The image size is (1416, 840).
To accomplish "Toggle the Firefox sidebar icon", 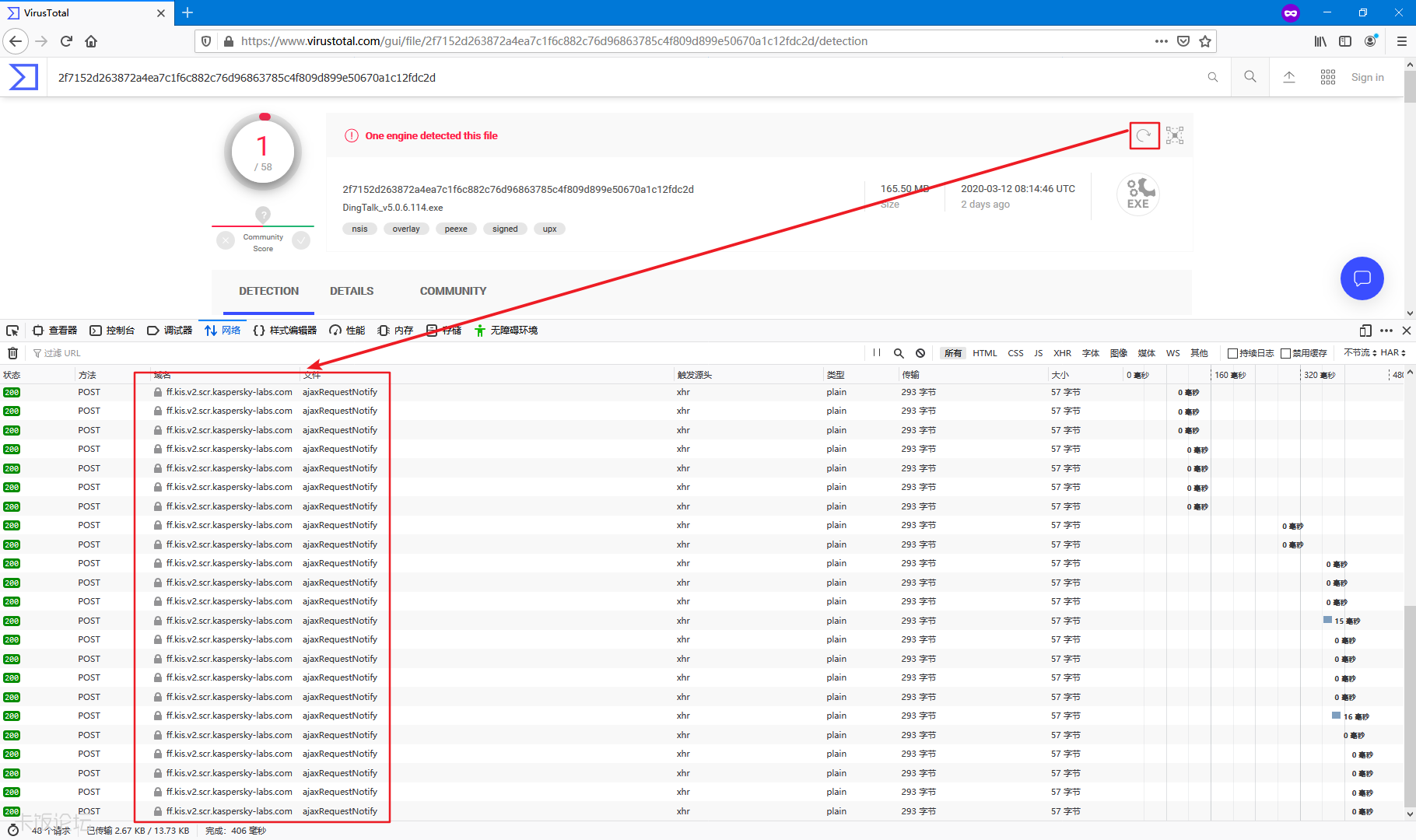I will pos(1345,41).
